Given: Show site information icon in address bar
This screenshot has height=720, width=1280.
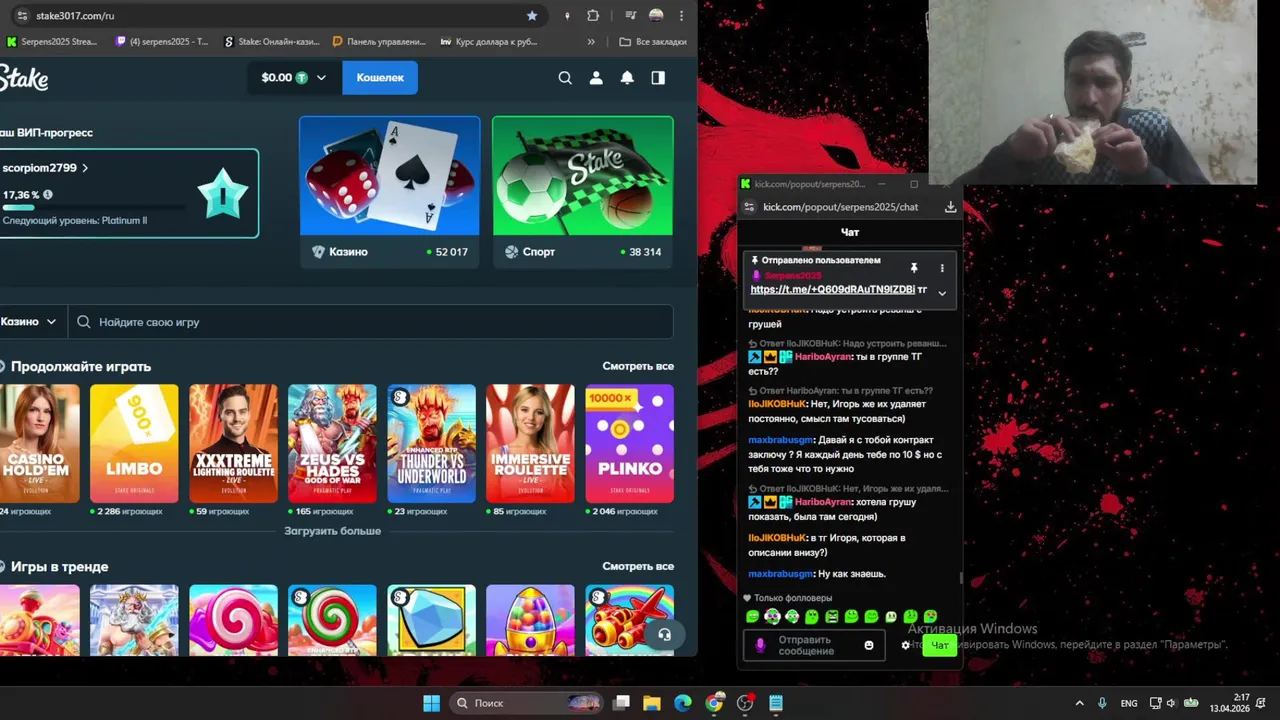Looking at the screenshot, I should click(22, 16).
